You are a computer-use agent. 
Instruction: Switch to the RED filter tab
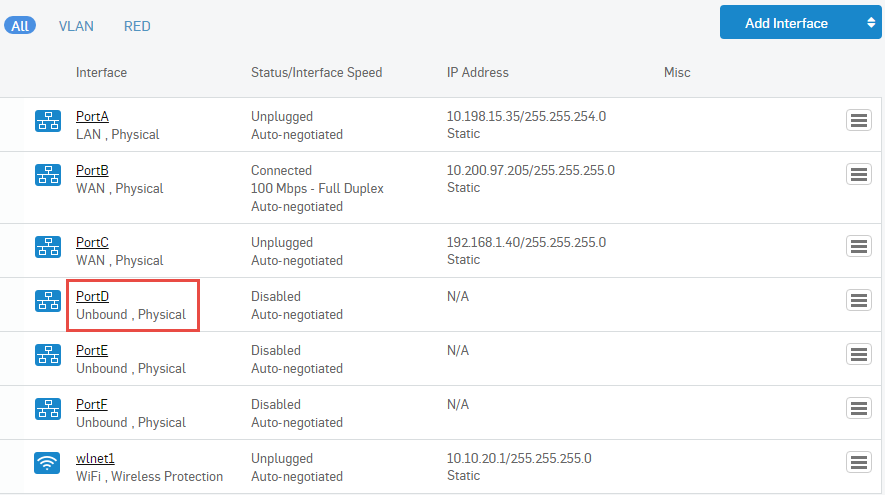pos(137,26)
